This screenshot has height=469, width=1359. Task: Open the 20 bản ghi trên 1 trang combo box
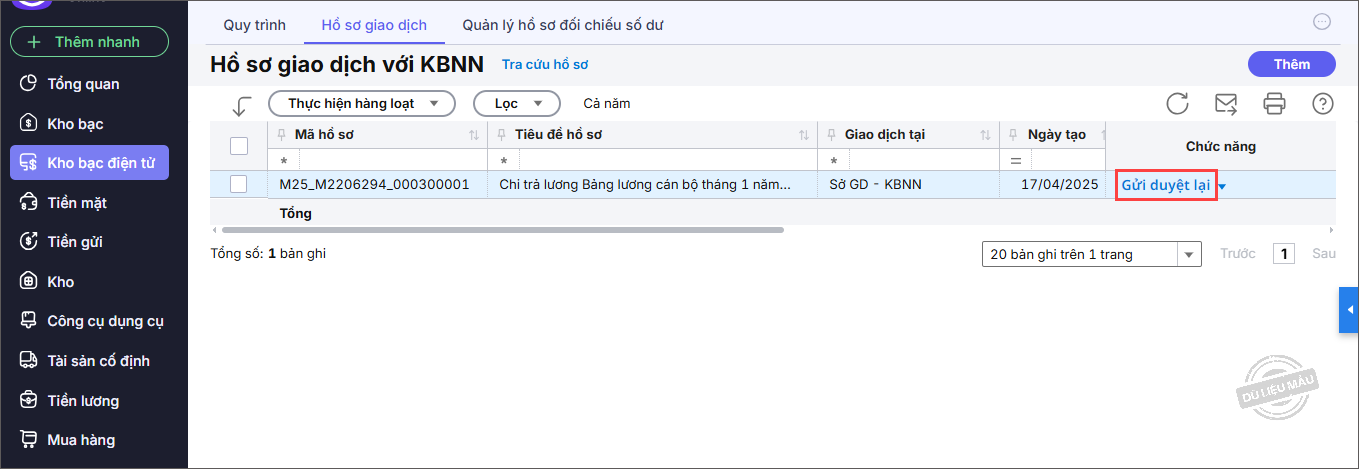click(1091, 254)
